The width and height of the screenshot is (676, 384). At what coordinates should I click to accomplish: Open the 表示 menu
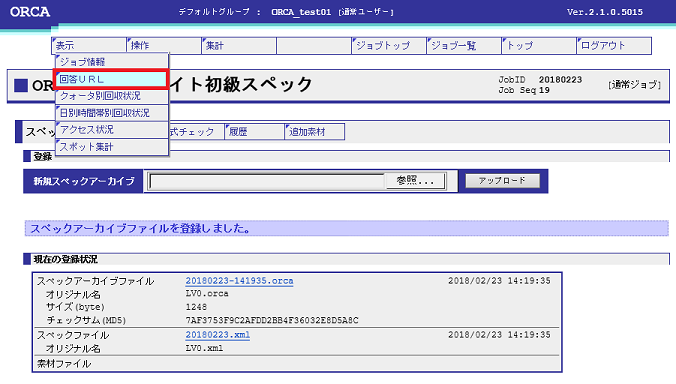pyautogui.click(x=89, y=45)
